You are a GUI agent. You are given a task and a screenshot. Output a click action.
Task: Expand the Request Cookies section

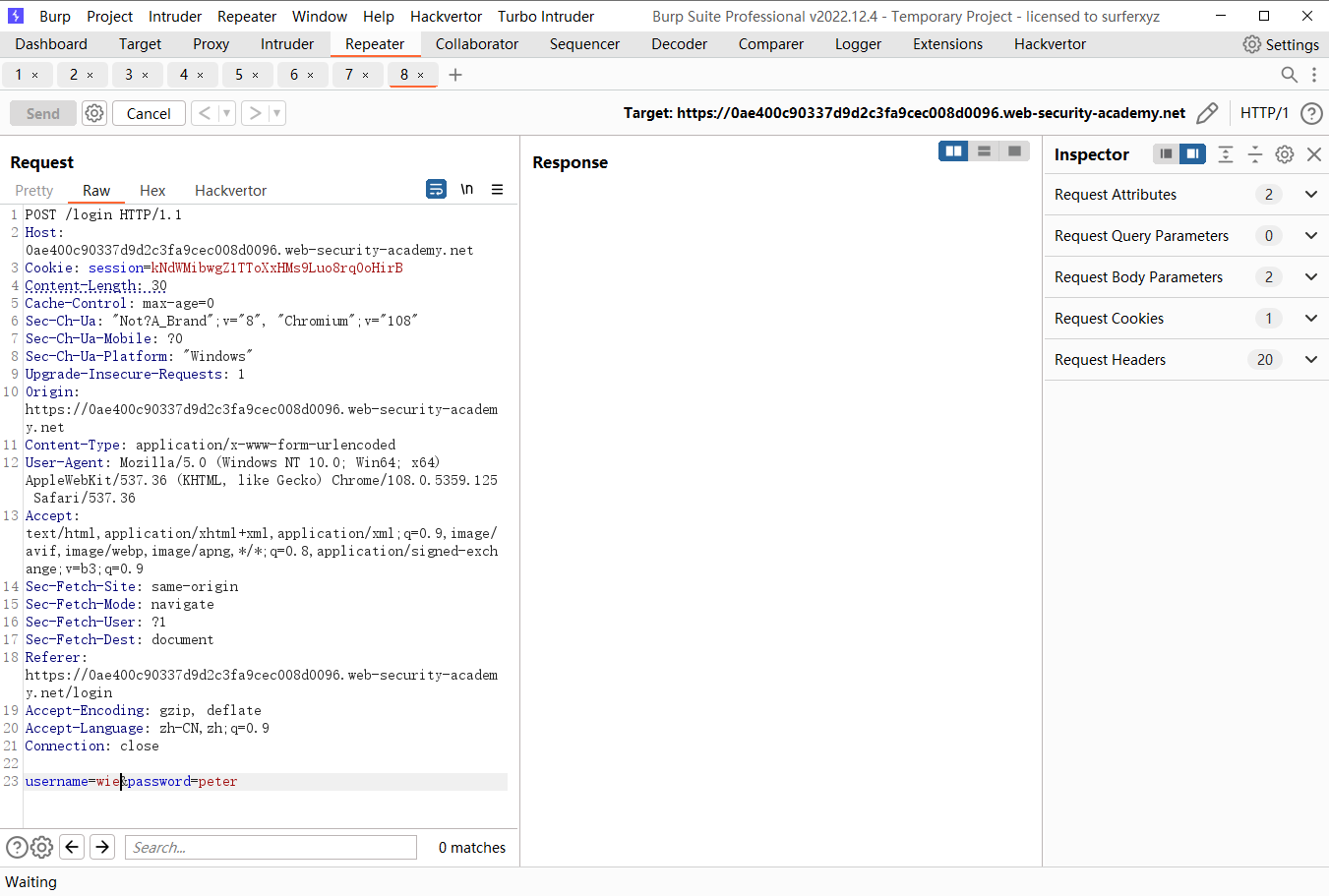(1311, 319)
